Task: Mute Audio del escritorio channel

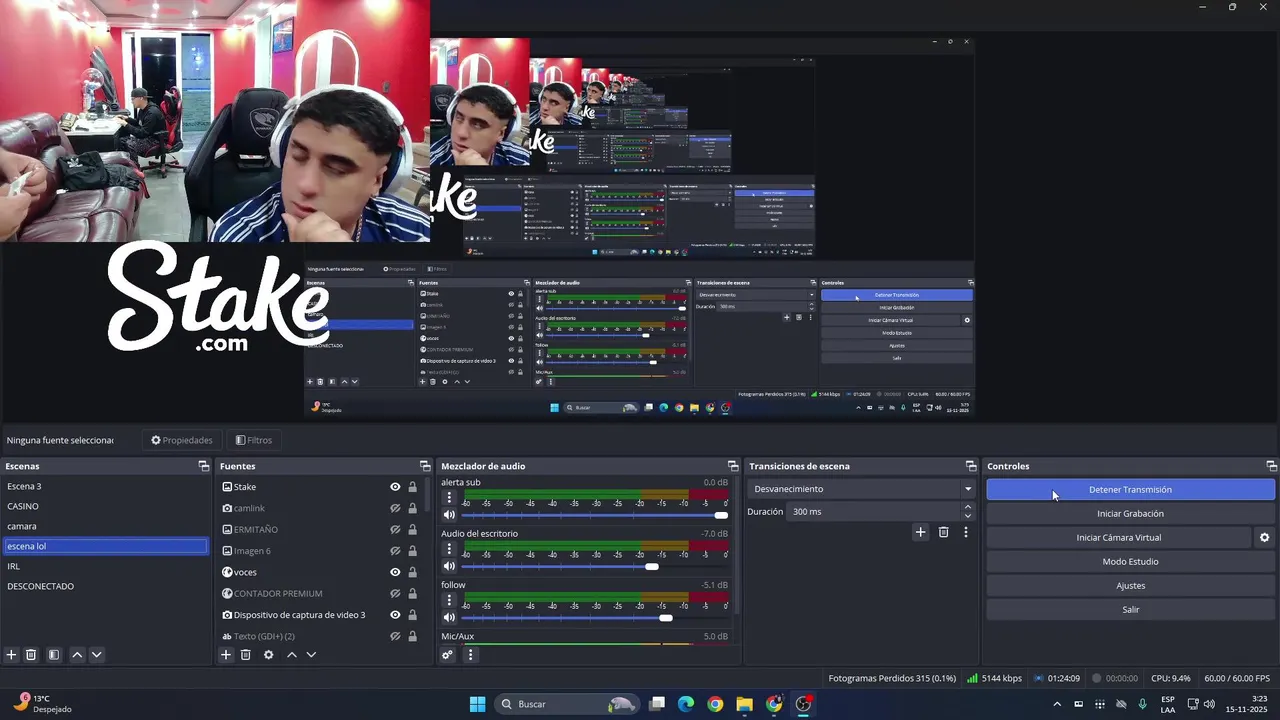Action: [449, 567]
